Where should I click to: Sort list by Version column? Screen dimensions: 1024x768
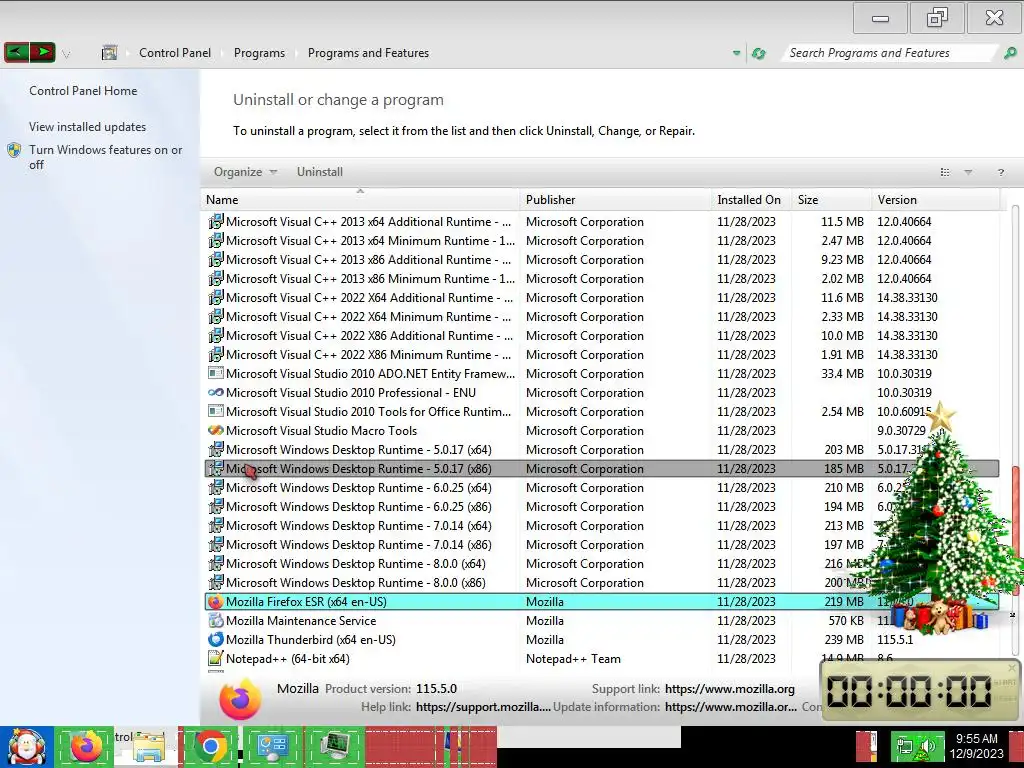click(x=935, y=200)
